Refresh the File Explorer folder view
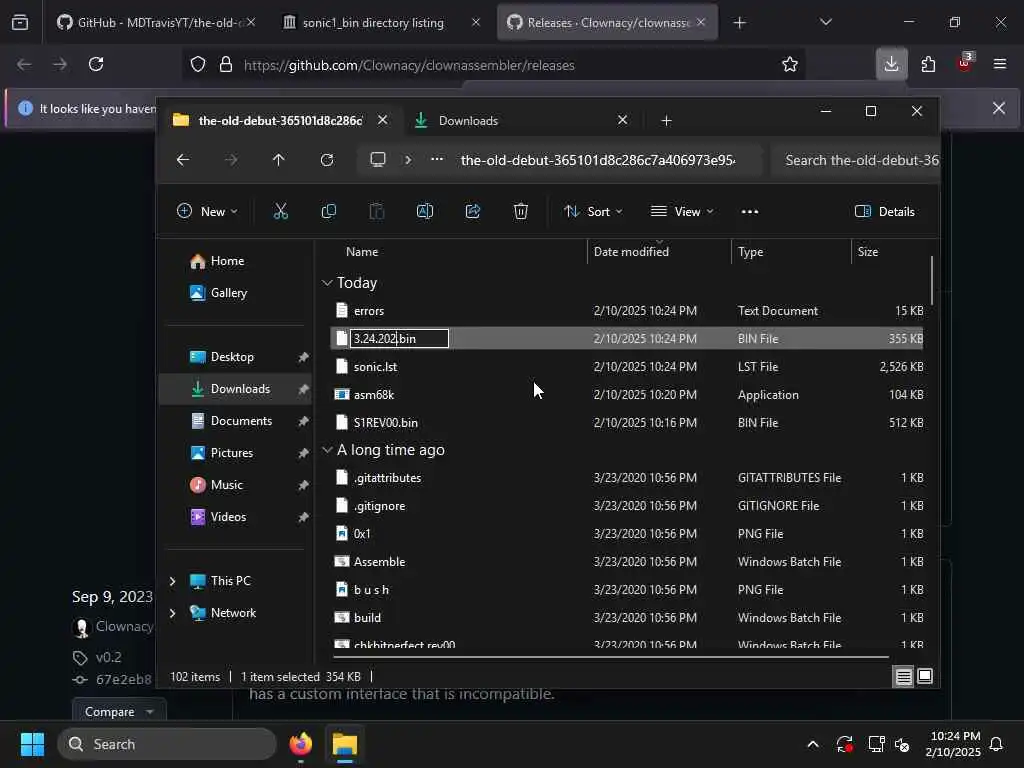 (x=327, y=160)
